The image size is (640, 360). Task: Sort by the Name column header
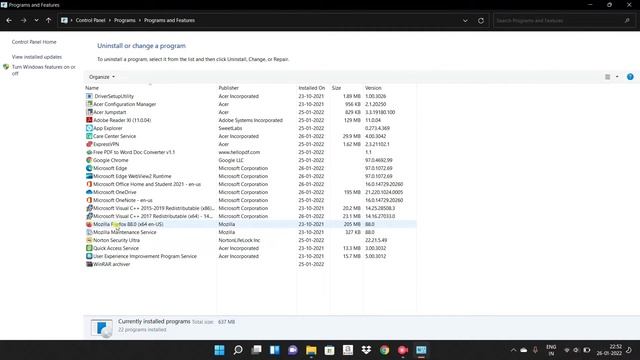click(92, 88)
